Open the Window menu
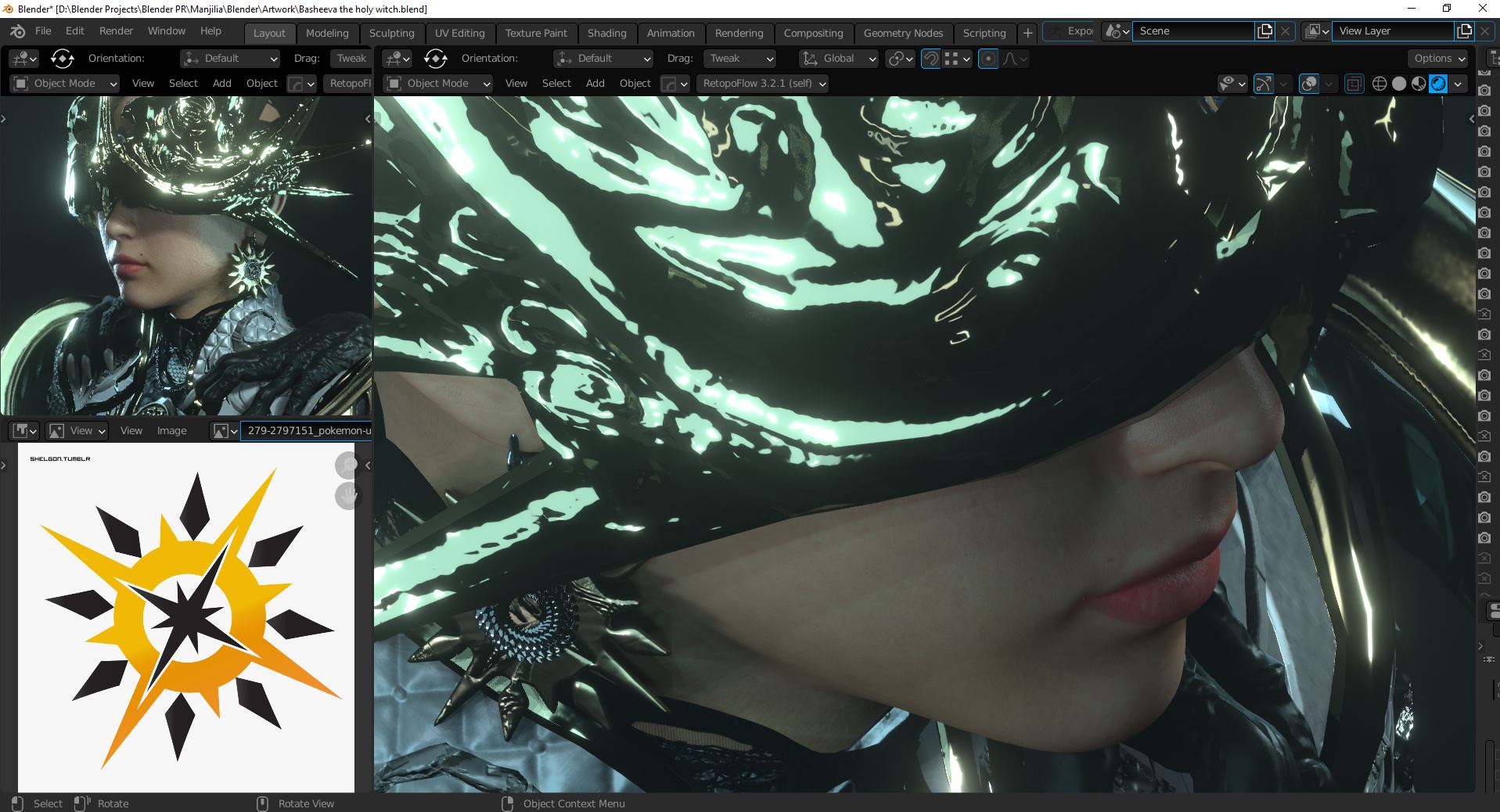Screen dimensions: 1500x812 (x=167, y=31)
